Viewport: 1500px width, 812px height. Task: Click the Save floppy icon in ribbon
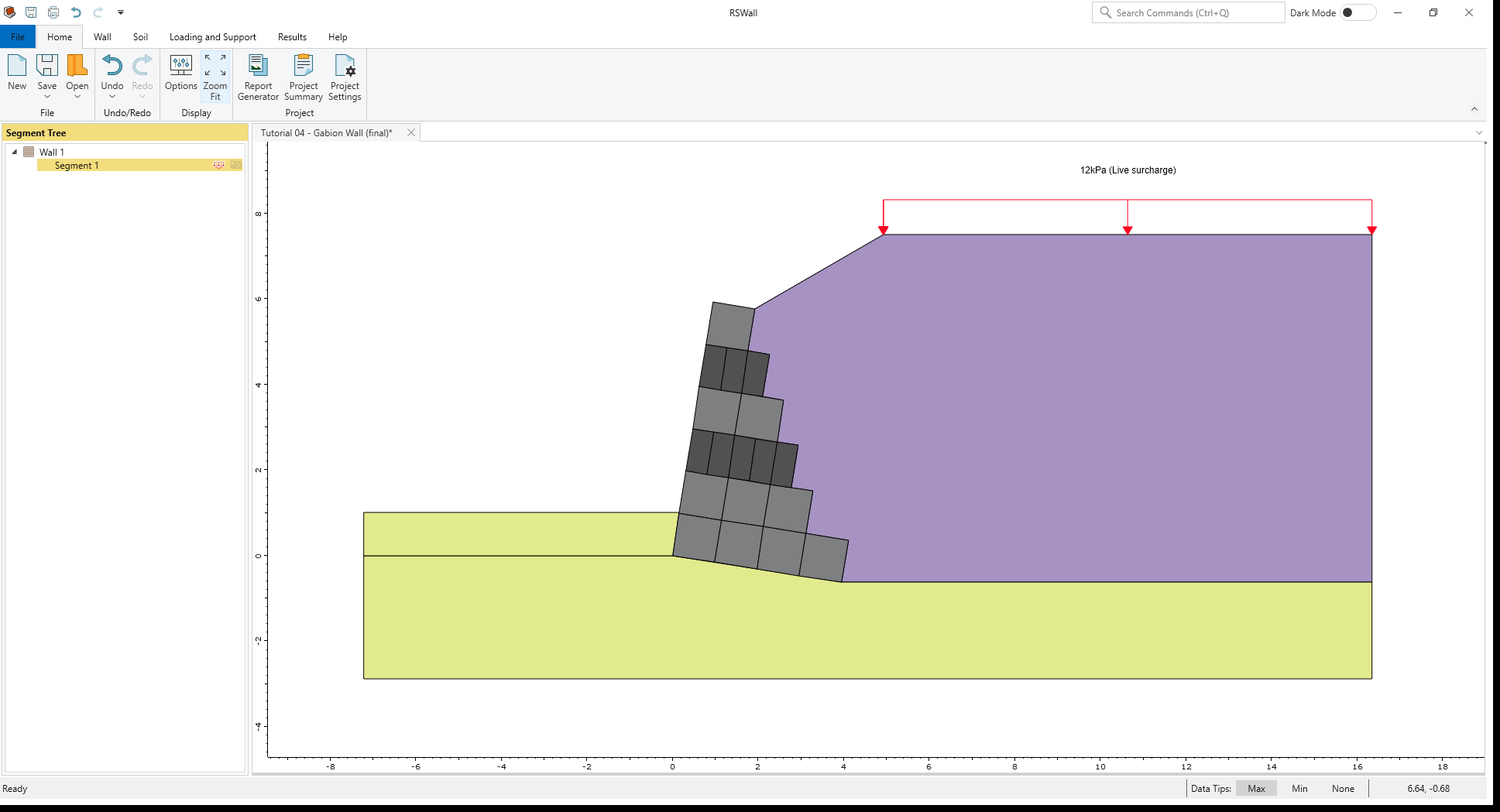coord(47,65)
